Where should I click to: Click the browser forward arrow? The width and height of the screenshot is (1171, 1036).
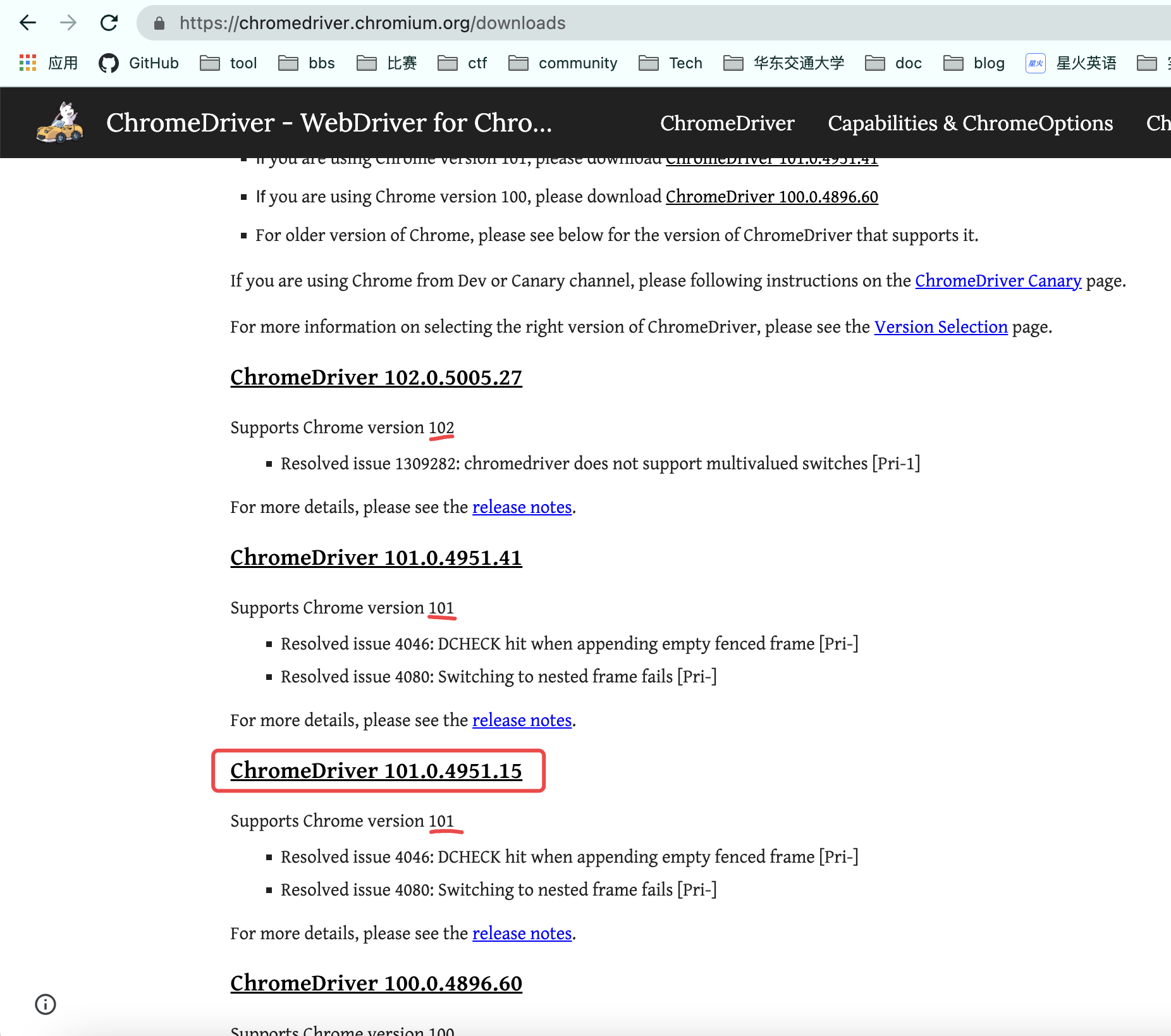tap(68, 23)
